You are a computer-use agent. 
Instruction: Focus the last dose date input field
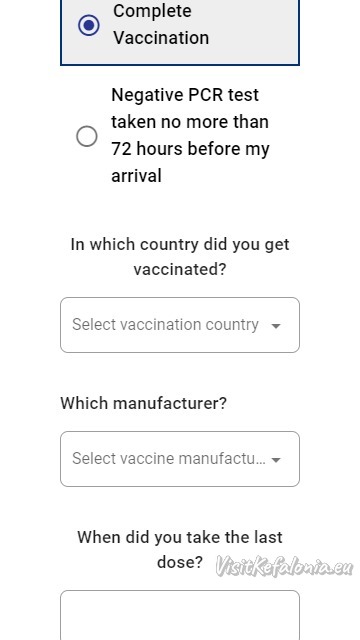180,615
